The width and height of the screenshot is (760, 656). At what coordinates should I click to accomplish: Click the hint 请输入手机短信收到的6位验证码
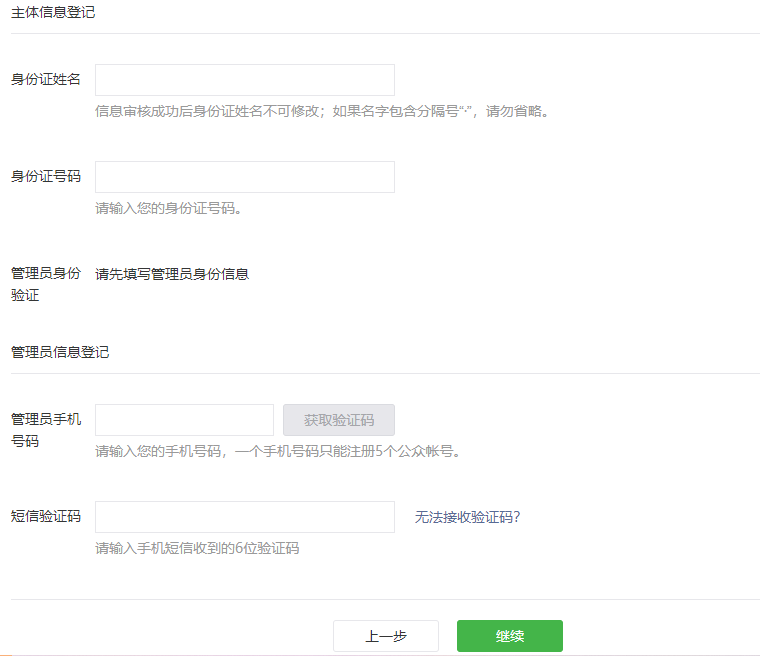tap(197, 548)
